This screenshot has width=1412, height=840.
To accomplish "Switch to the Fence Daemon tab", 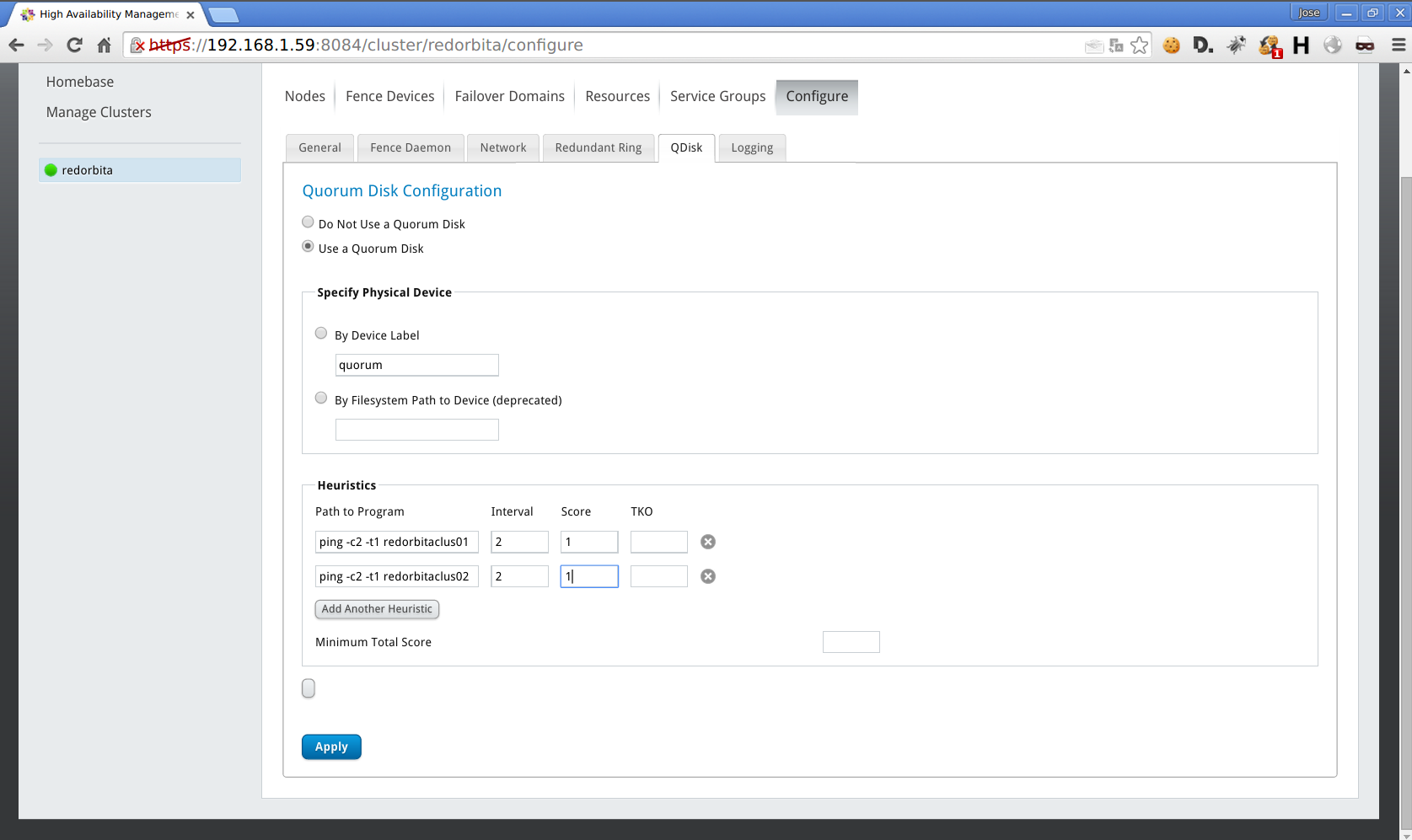I will pyautogui.click(x=411, y=147).
